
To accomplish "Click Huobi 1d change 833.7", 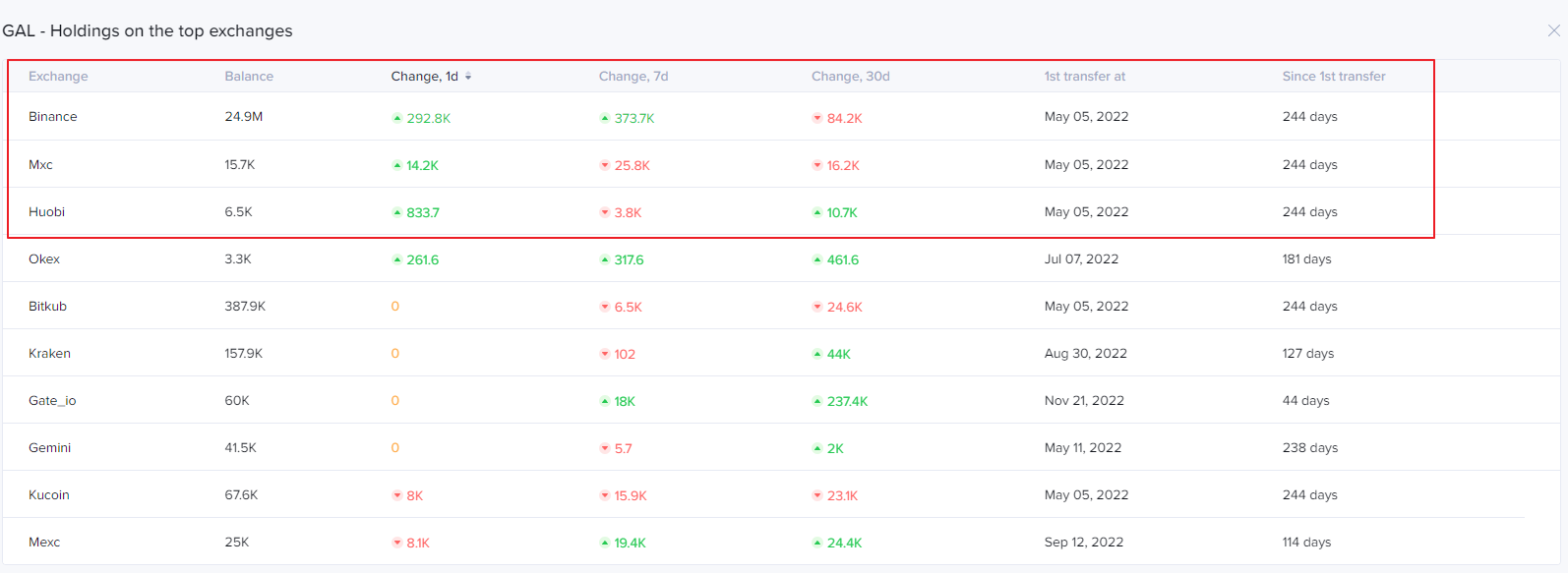I will coord(423,212).
